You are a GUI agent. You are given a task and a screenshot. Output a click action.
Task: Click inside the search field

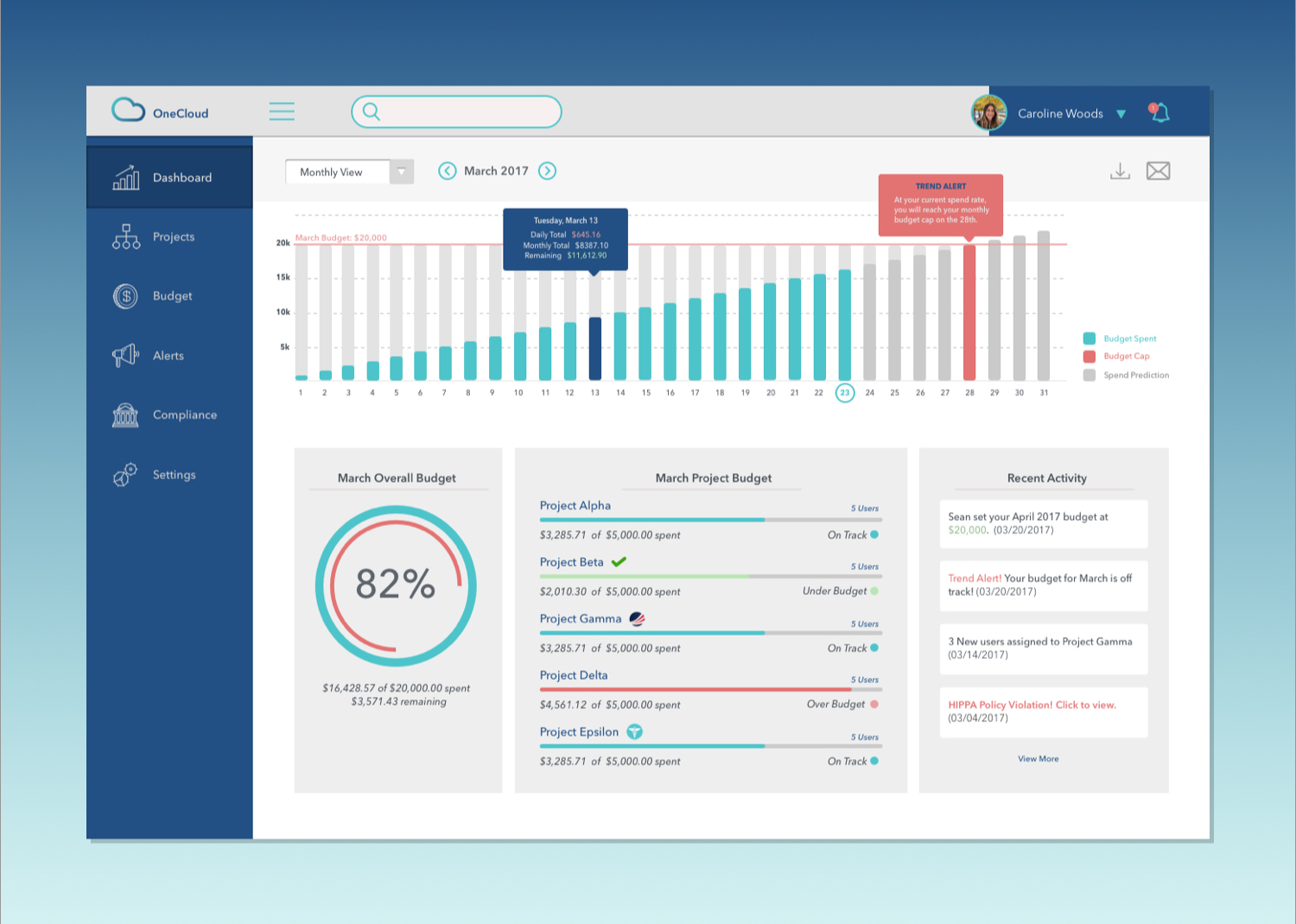pyautogui.click(x=456, y=111)
